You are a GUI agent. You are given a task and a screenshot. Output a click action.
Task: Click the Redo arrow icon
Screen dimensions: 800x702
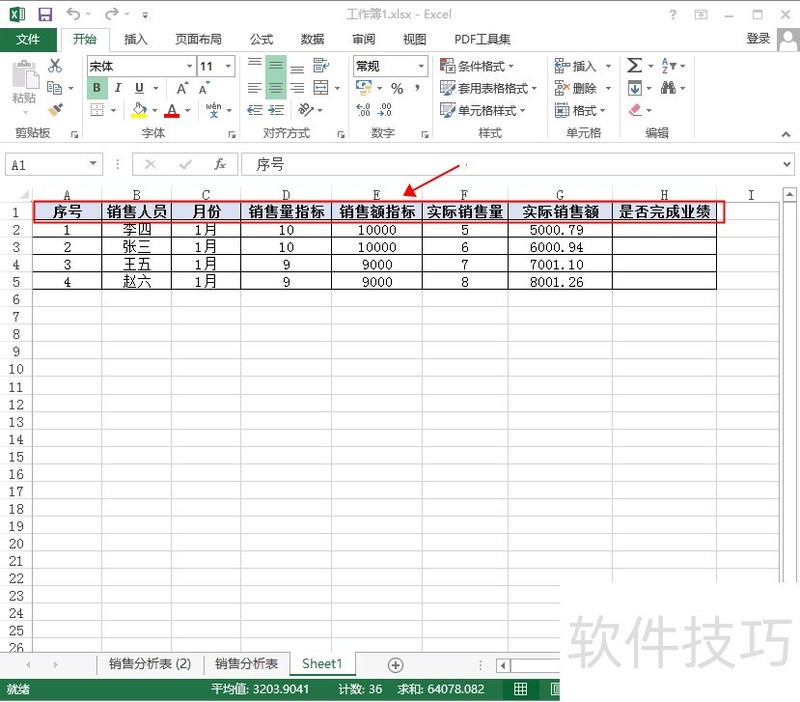point(112,14)
